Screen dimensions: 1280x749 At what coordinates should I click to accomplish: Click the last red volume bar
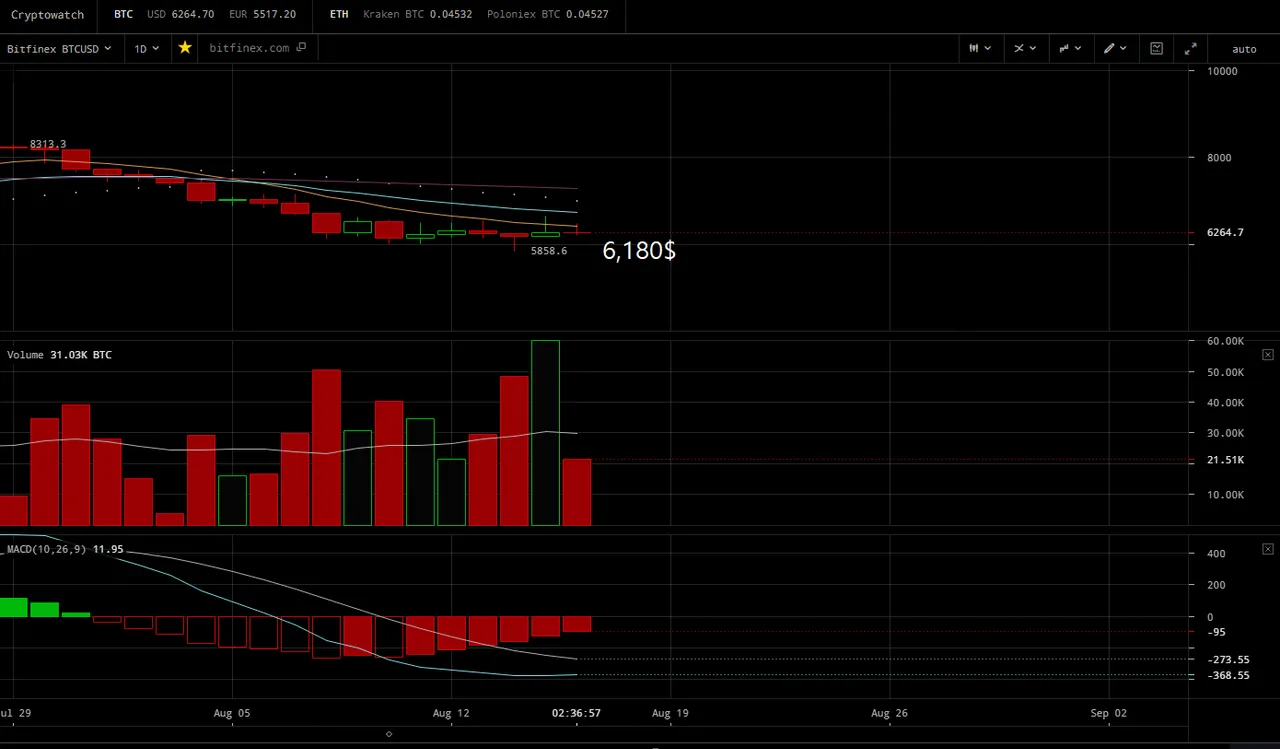point(577,492)
